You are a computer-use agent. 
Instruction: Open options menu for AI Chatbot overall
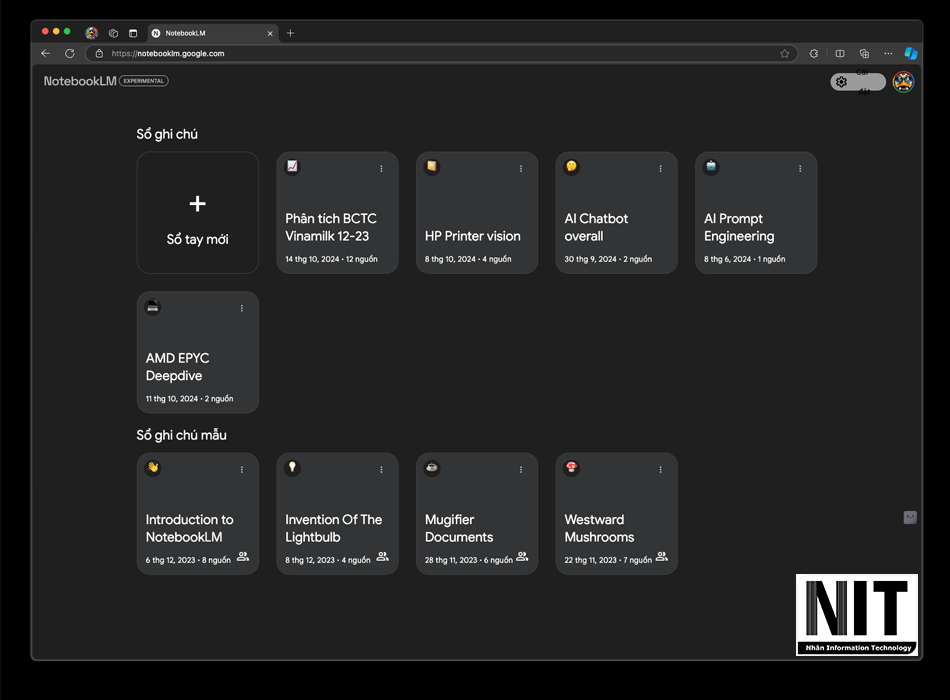click(660, 168)
